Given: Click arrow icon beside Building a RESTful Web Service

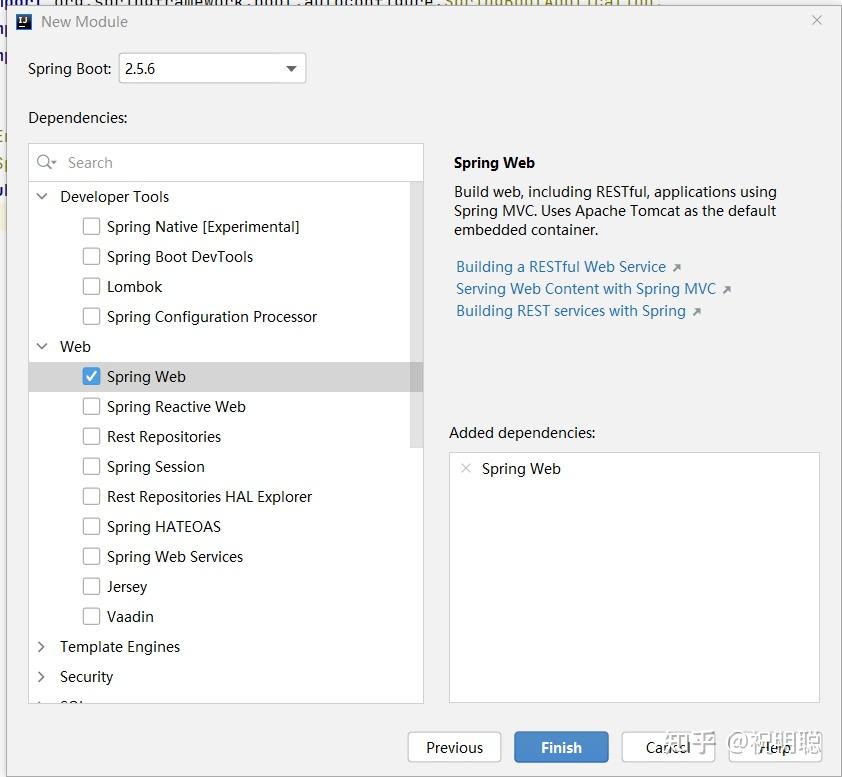Looking at the screenshot, I should 677,268.
